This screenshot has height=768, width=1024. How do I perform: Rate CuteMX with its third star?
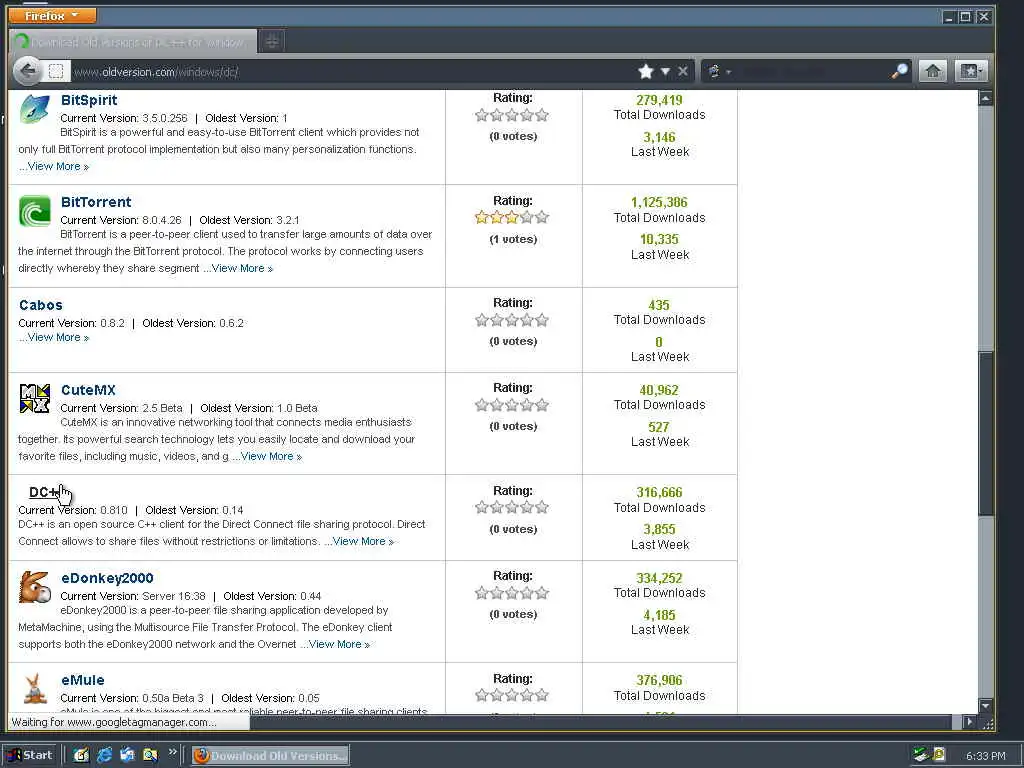coord(512,405)
